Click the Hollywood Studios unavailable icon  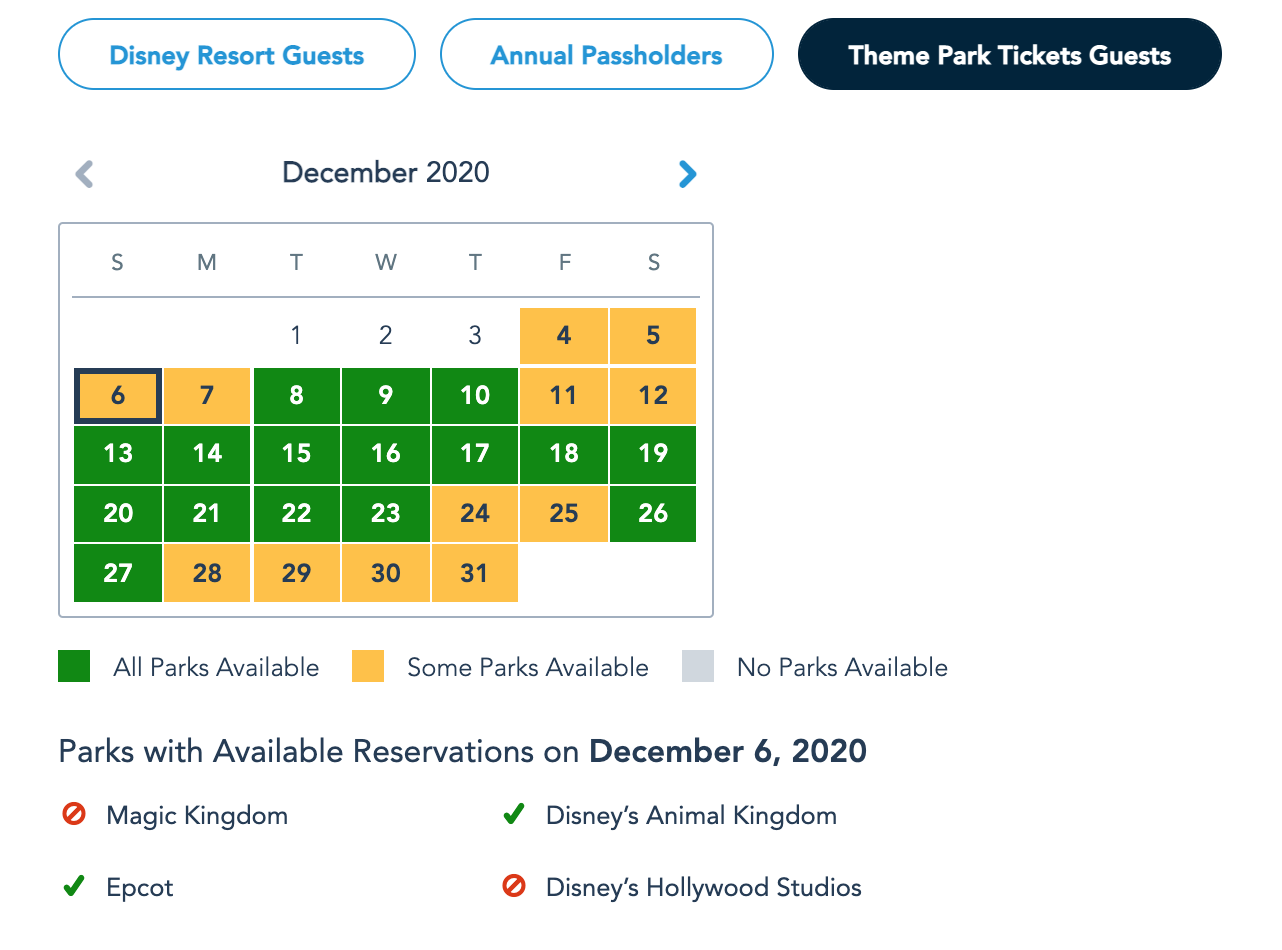coord(513,887)
